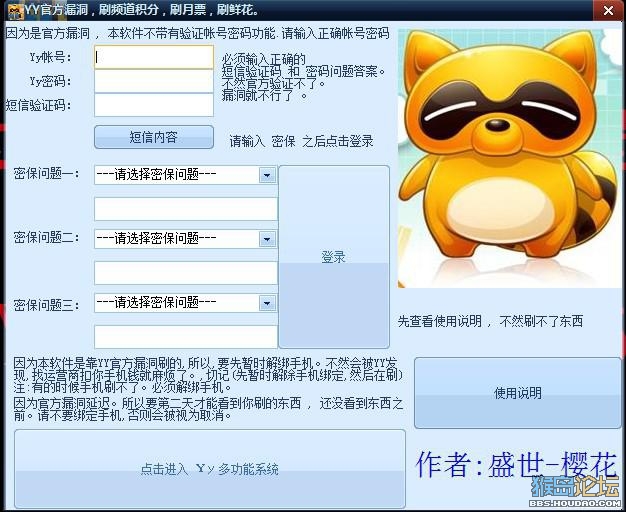Click label 短信验证码:
The image size is (626, 512).
tap(38, 105)
